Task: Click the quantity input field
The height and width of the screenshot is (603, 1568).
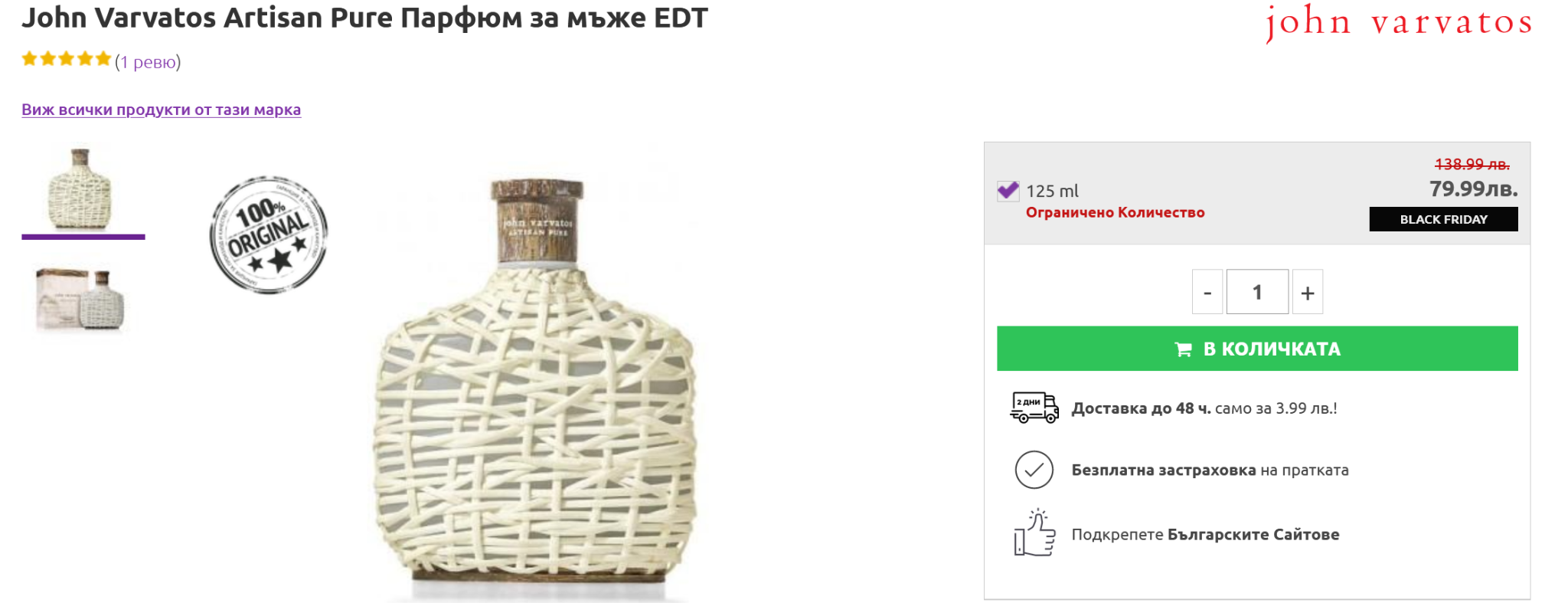Action: click(1257, 292)
